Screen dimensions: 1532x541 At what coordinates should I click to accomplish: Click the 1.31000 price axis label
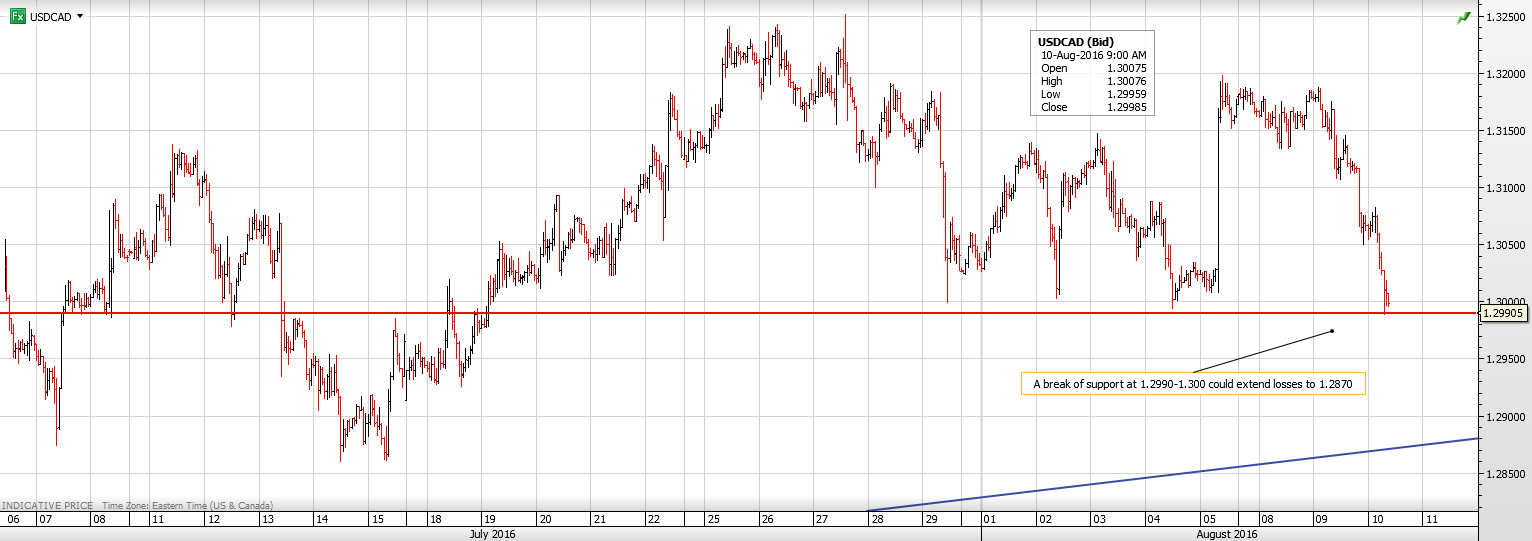tap(1504, 188)
